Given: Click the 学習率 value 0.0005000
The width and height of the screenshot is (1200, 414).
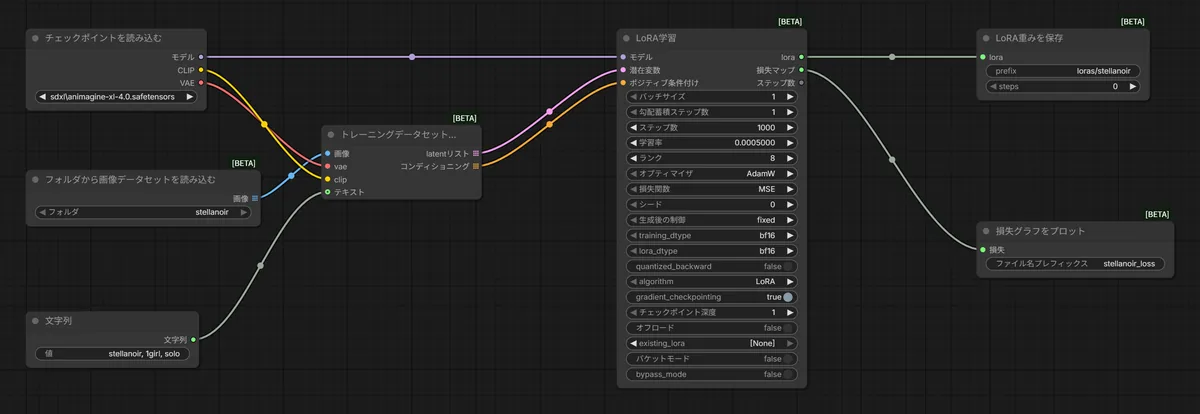Looking at the screenshot, I should 753,143.
